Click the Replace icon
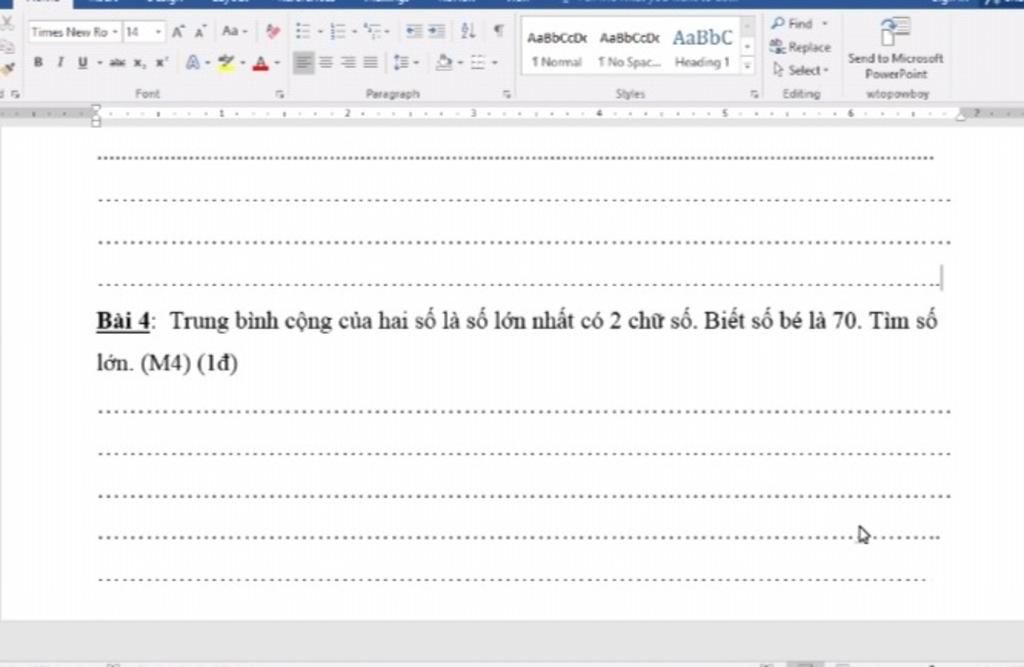 tap(777, 46)
